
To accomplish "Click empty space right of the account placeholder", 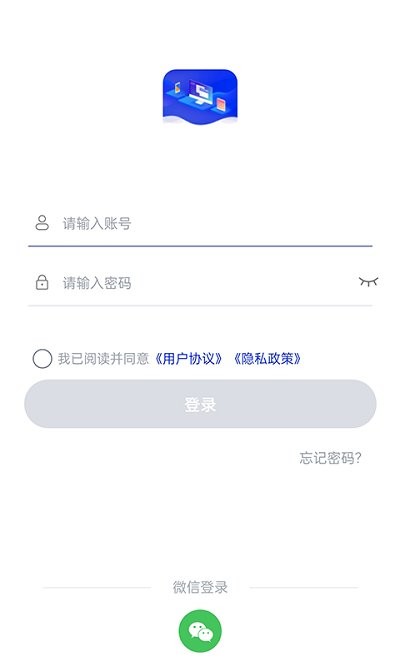I will tap(251, 223).
